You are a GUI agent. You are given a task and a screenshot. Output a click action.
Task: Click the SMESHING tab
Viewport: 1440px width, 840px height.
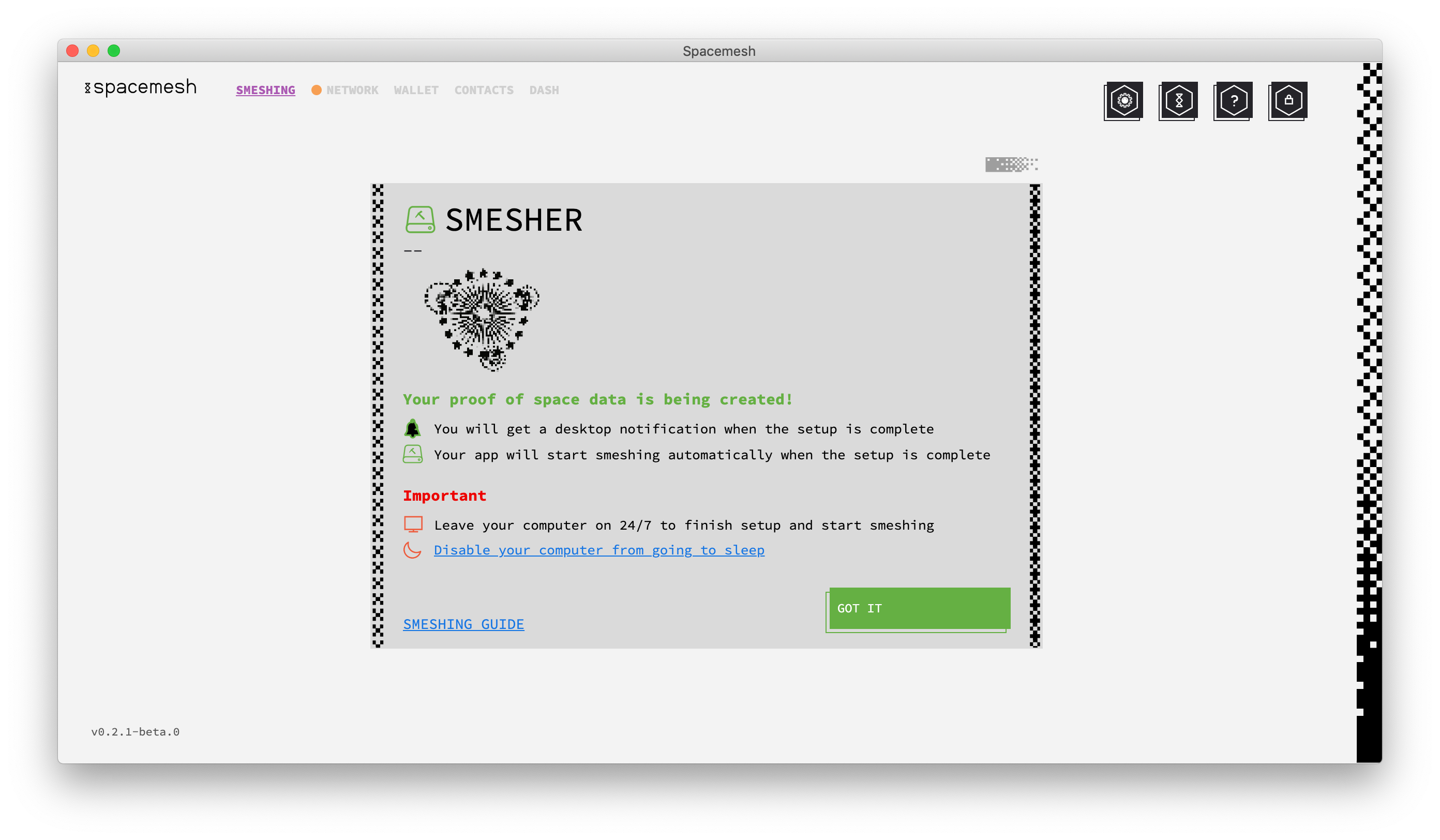click(x=265, y=89)
